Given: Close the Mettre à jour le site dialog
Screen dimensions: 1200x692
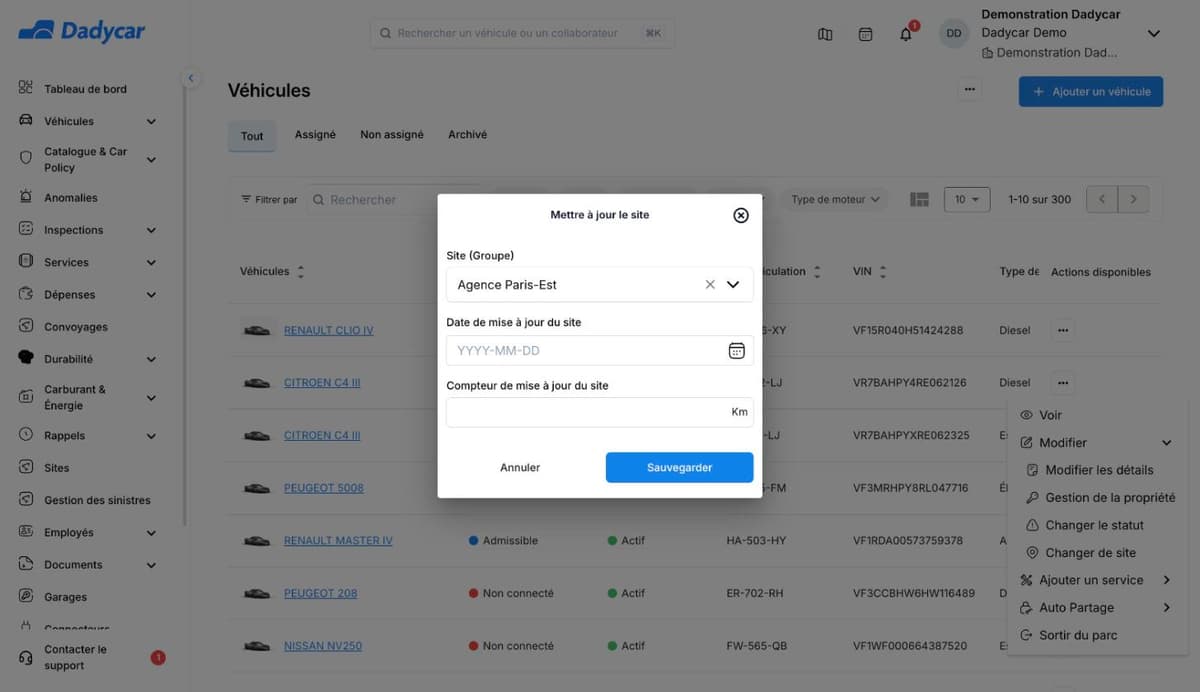Looking at the screenshot, I should [x=741, y=215].
